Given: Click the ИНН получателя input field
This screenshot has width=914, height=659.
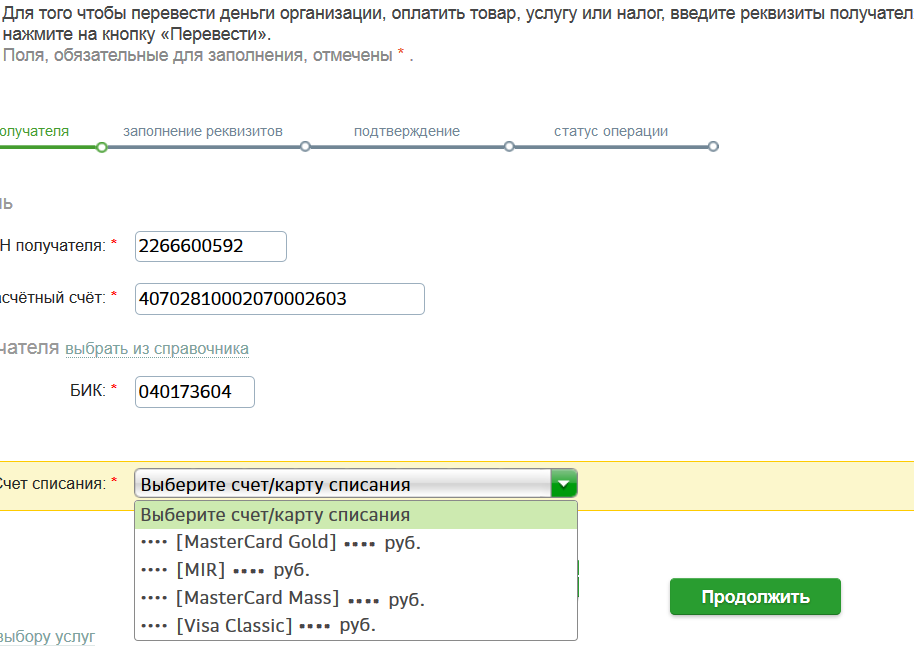Looking at the screenshot, I should [x=210, y=246].
